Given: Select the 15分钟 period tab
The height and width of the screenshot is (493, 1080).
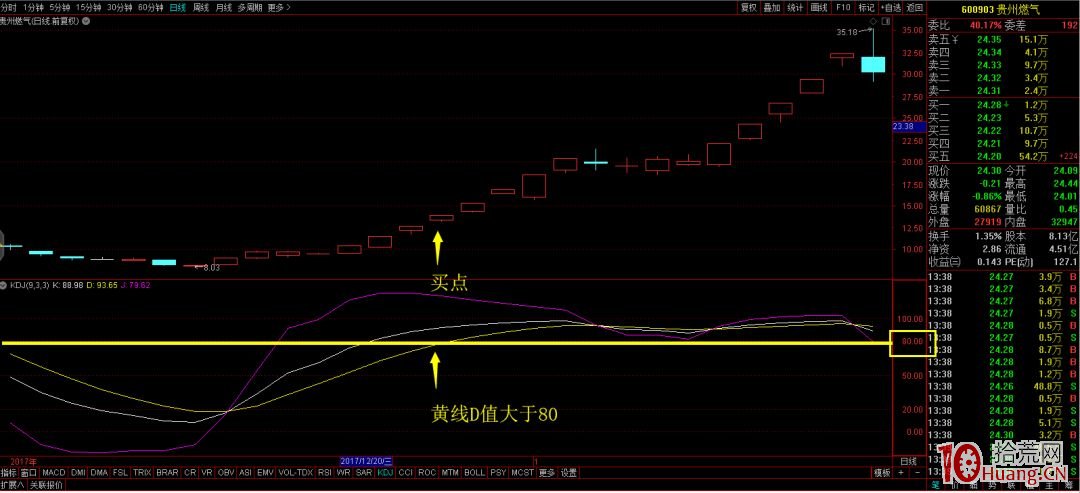Looking at the screenshot, I should click(88, 8).
